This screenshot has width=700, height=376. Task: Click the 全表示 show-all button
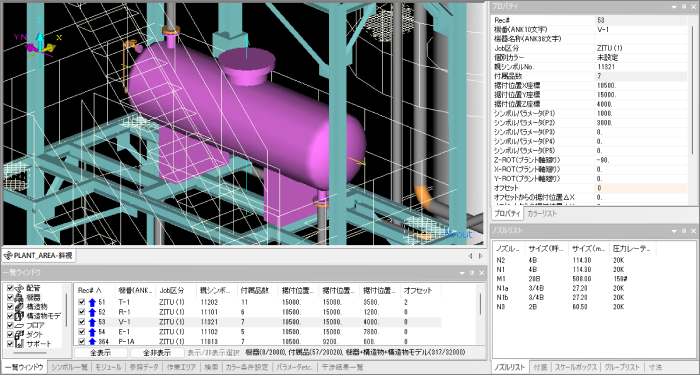101,353
